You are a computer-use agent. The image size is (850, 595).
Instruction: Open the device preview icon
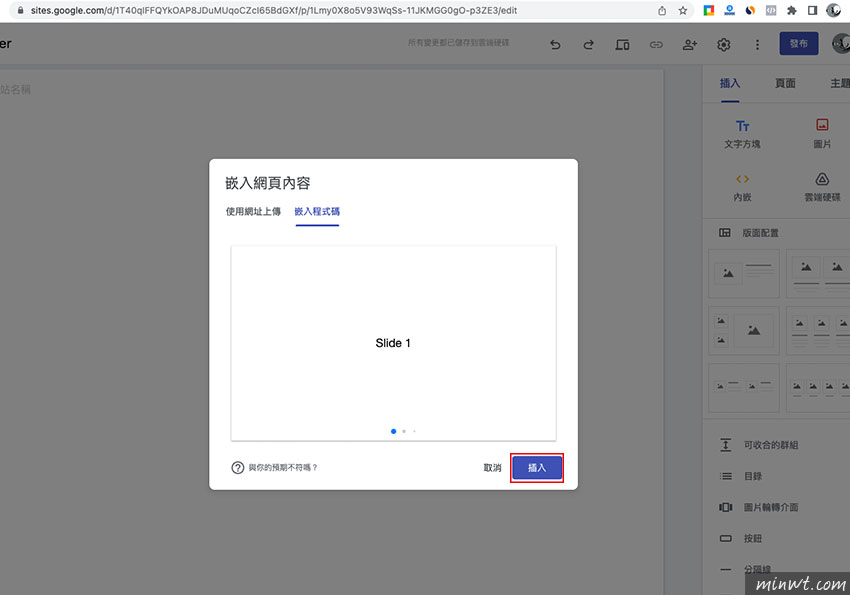[x=622, y=44]
